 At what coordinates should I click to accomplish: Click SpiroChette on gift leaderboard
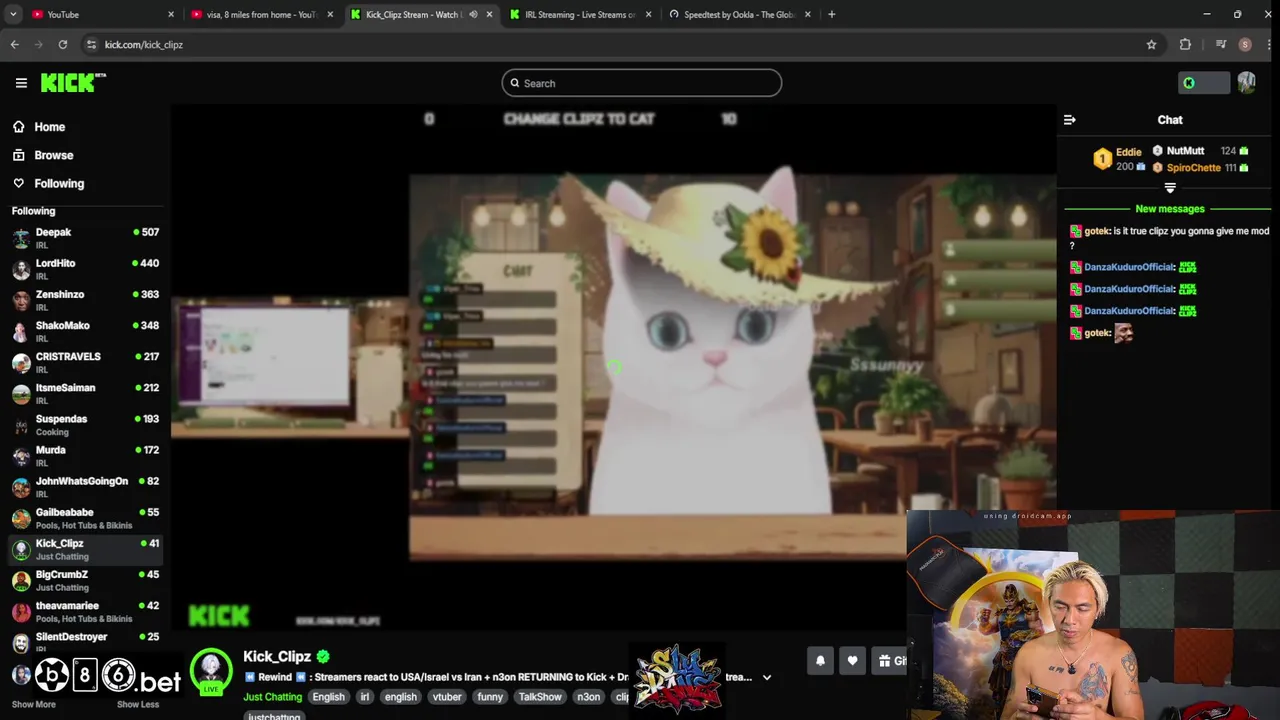point(1193,168)
